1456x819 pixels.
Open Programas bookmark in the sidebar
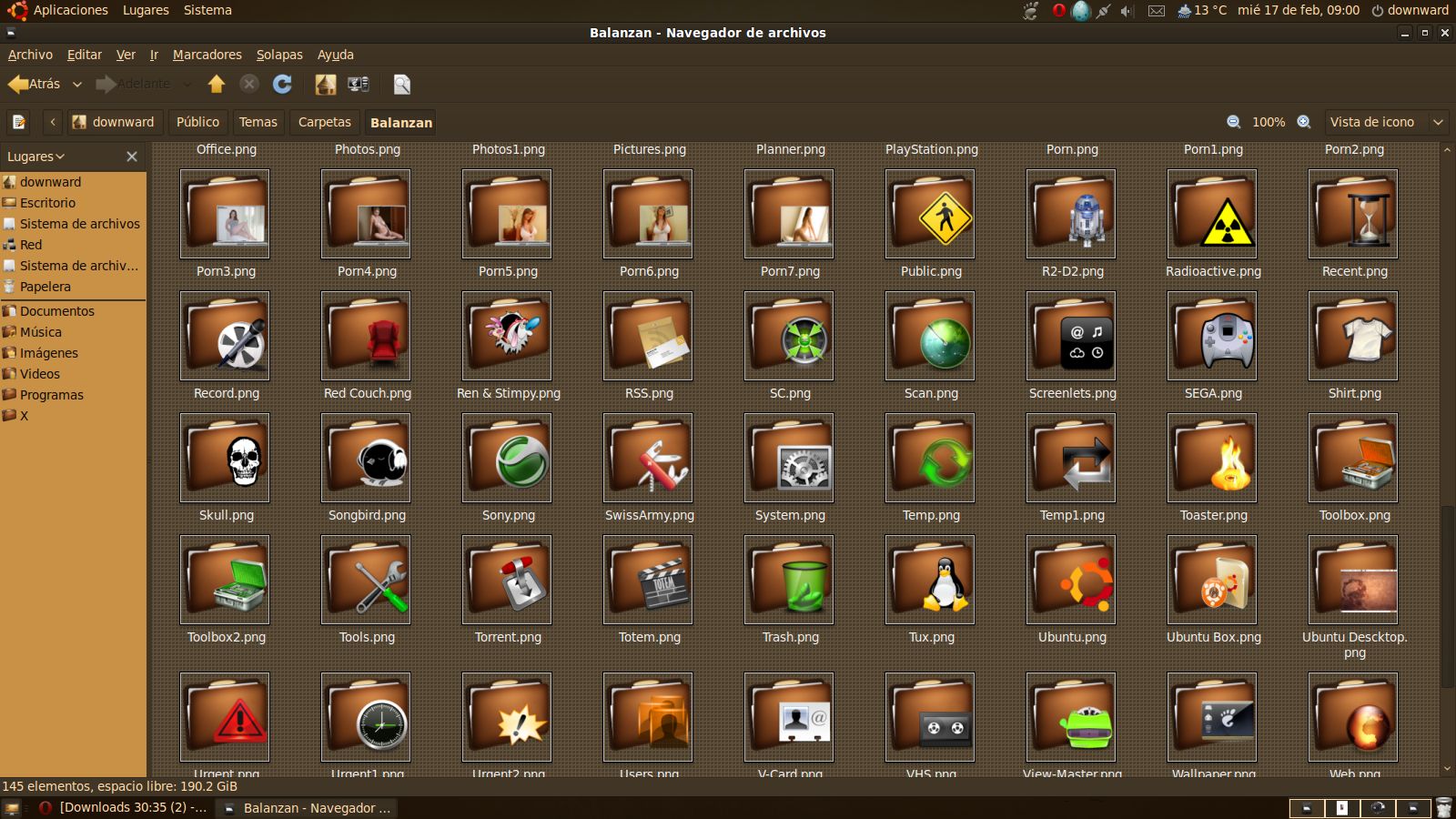coord(73,395)
